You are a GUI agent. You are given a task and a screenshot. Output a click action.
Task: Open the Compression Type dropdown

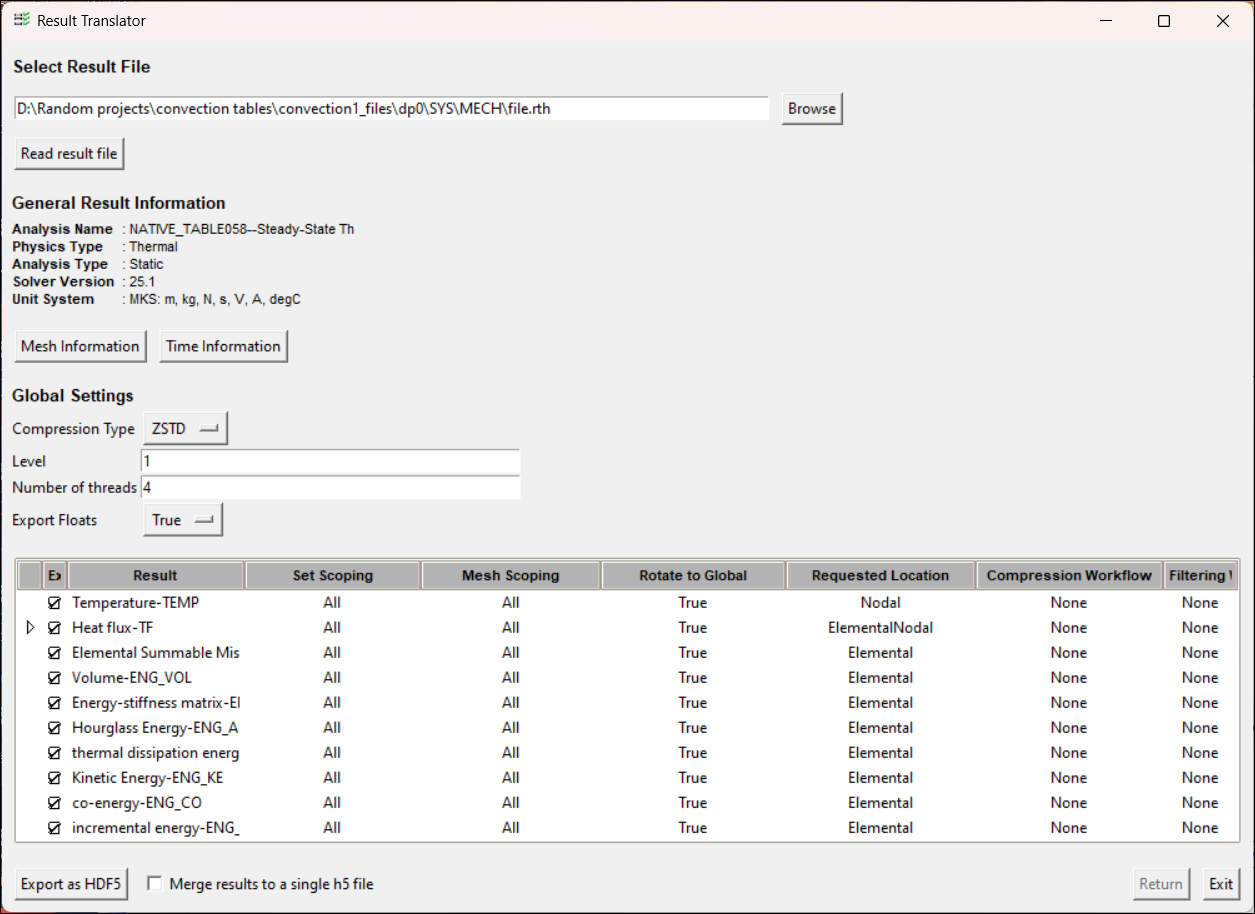[185, 427]
